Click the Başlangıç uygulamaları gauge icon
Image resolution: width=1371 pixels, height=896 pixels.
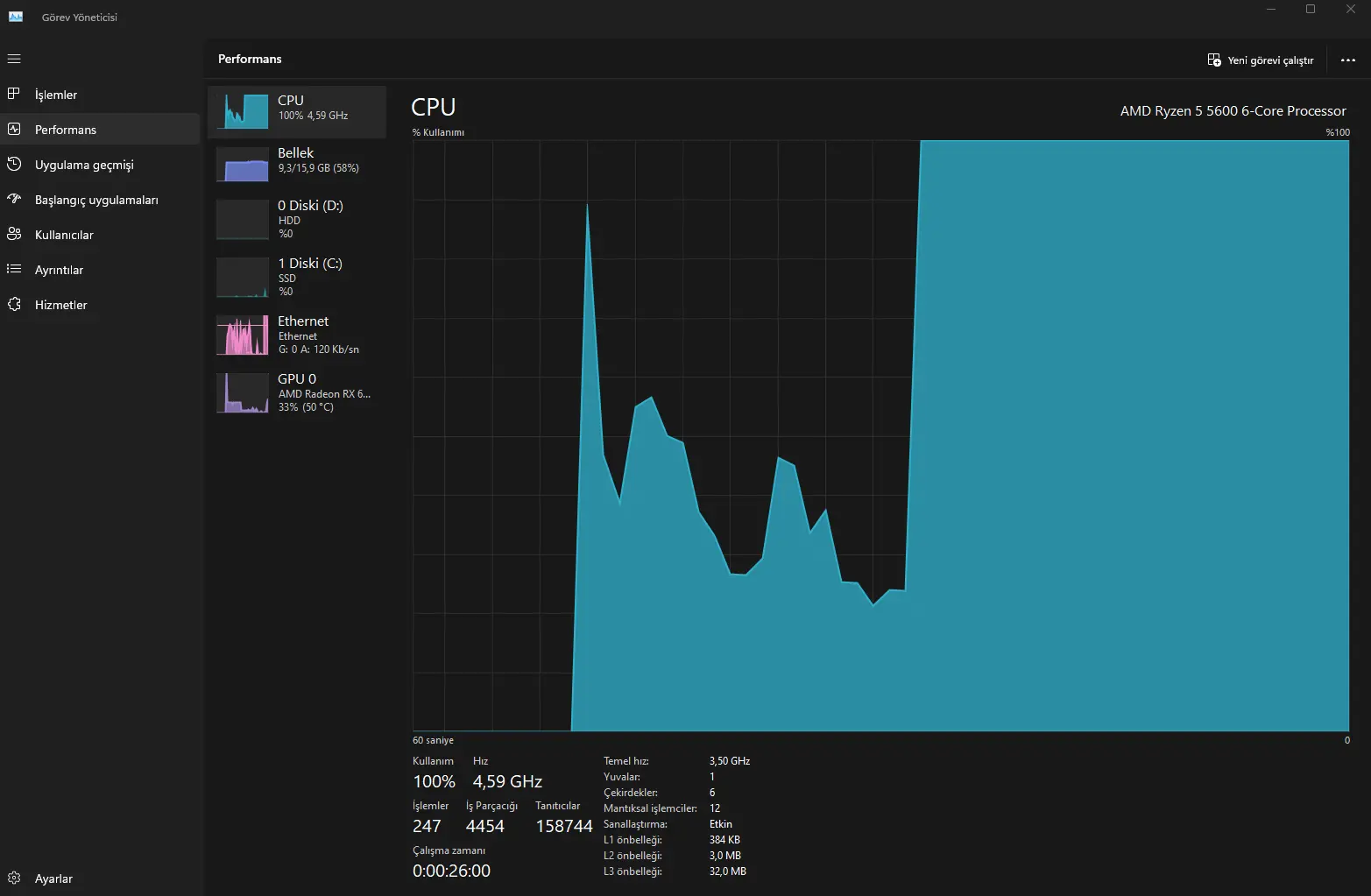point(14,199)
